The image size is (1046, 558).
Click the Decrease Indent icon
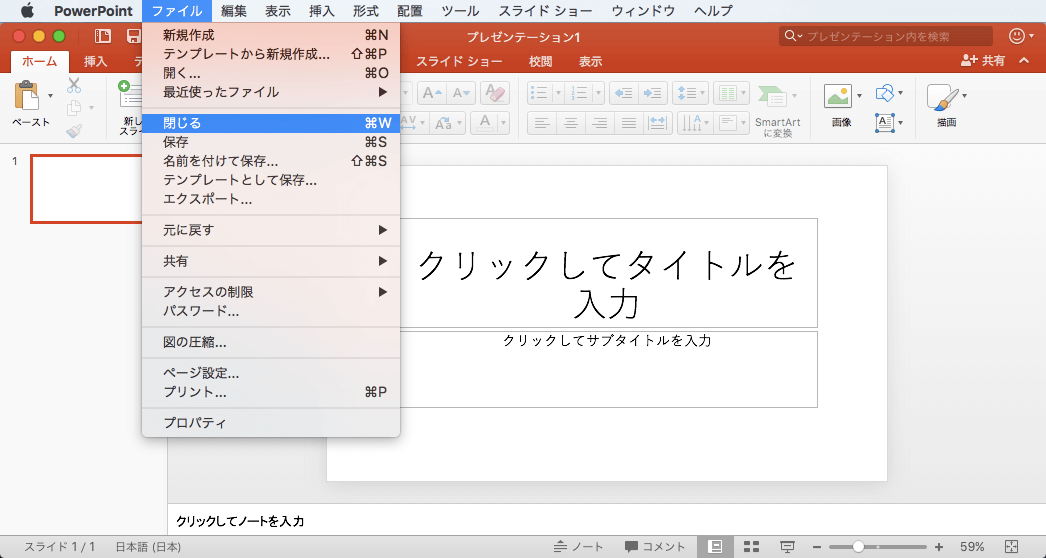[624, 93]
